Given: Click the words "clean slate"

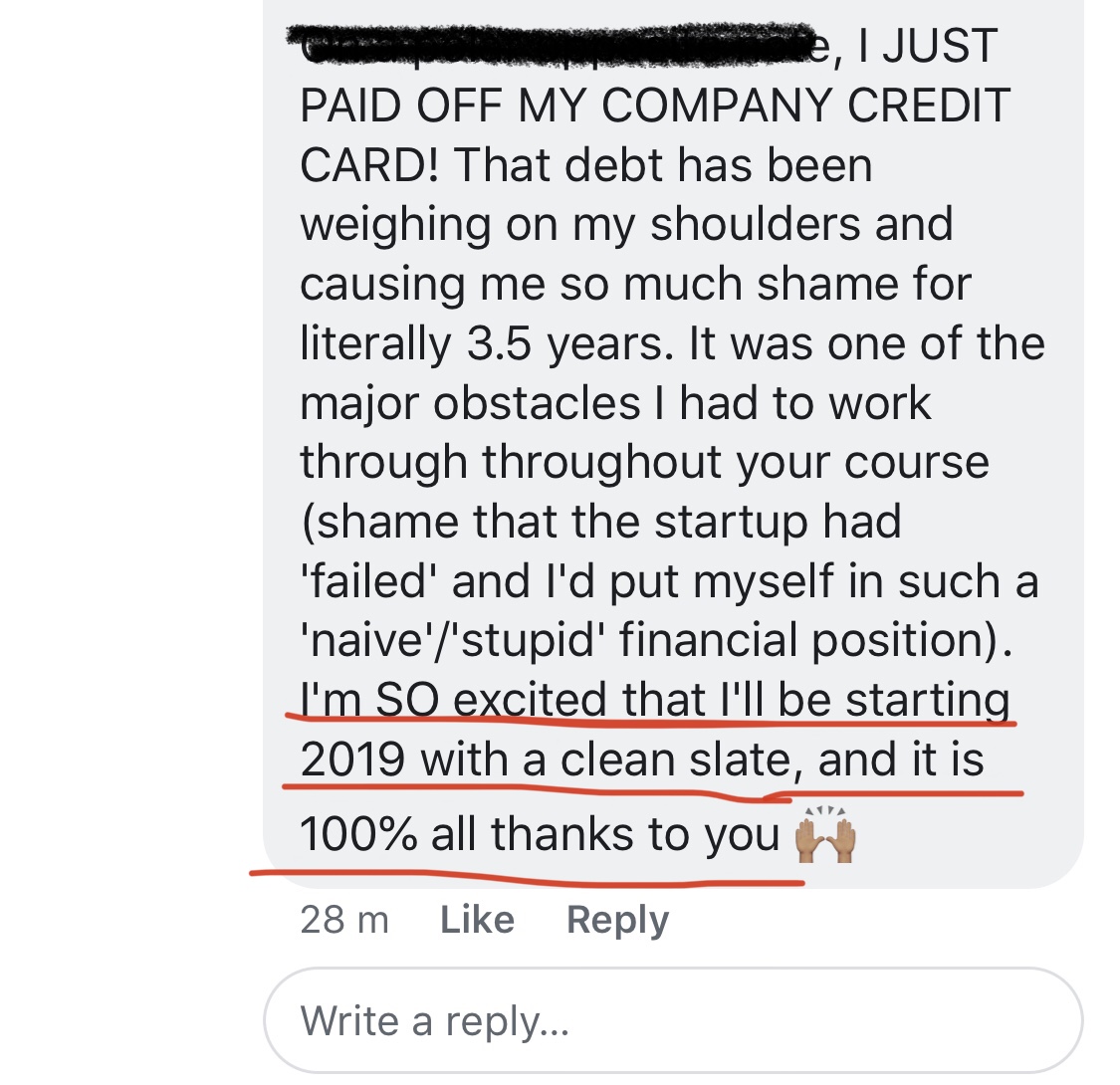Looking at the screenshot, I should [x=676, y=760].
